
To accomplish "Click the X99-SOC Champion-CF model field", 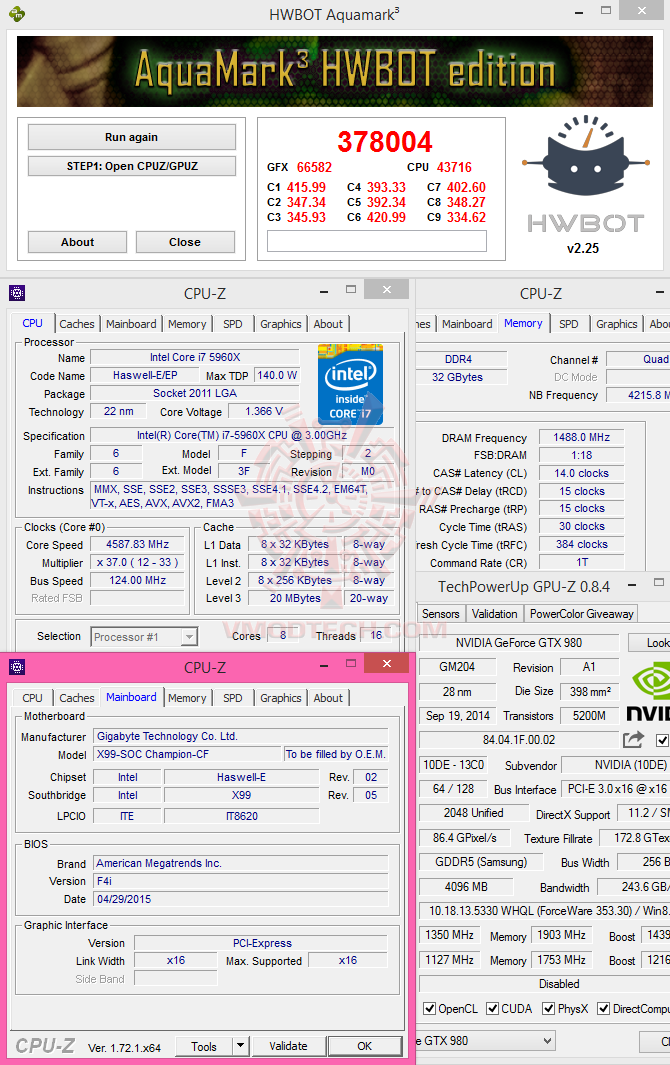I will click(x=187, y=754).
